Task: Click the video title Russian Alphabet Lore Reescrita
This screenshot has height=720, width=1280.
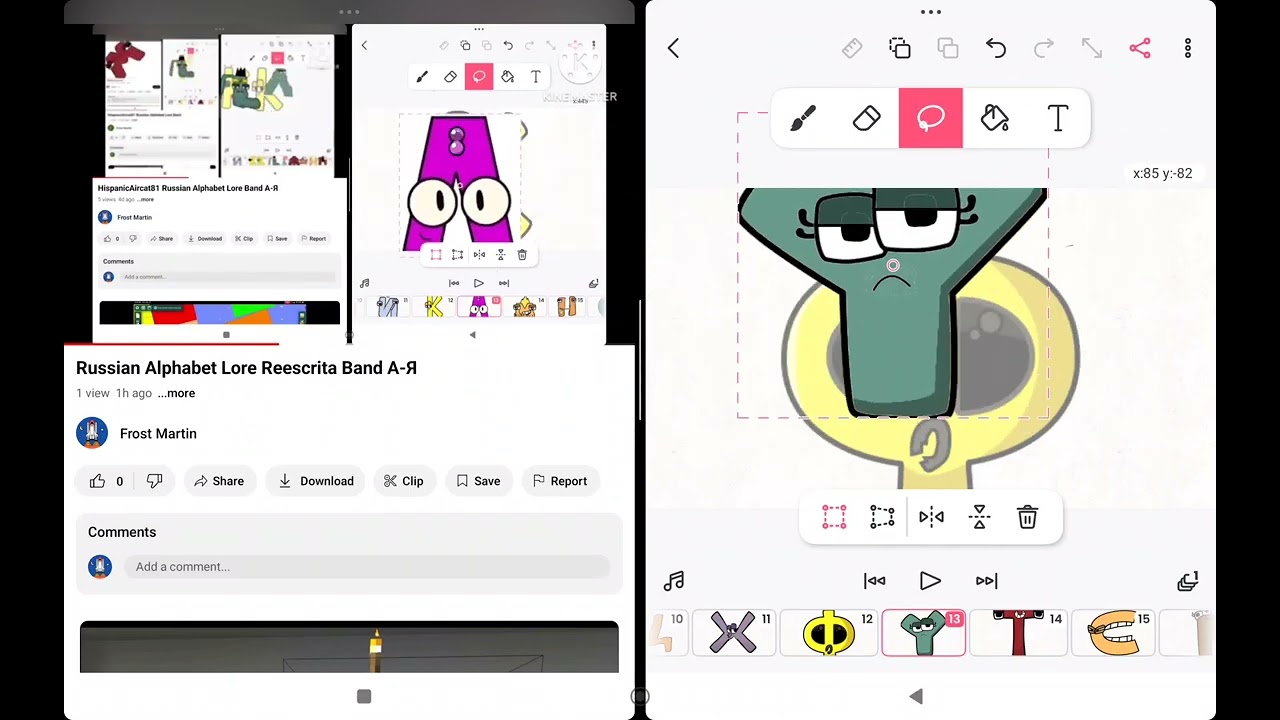Action: (x=246, y=368)
